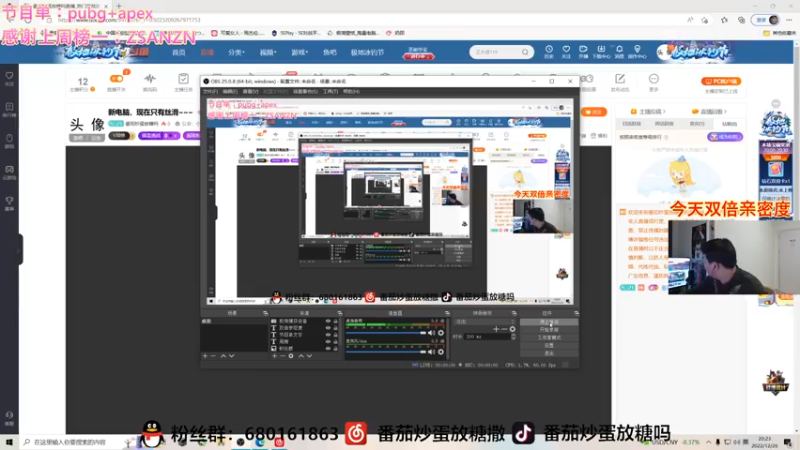Image resolution: width=800 pixels, height=450 pixels.
Task: Add a new scene in OBS Scenes panel
Action: [x=205, y=356]
